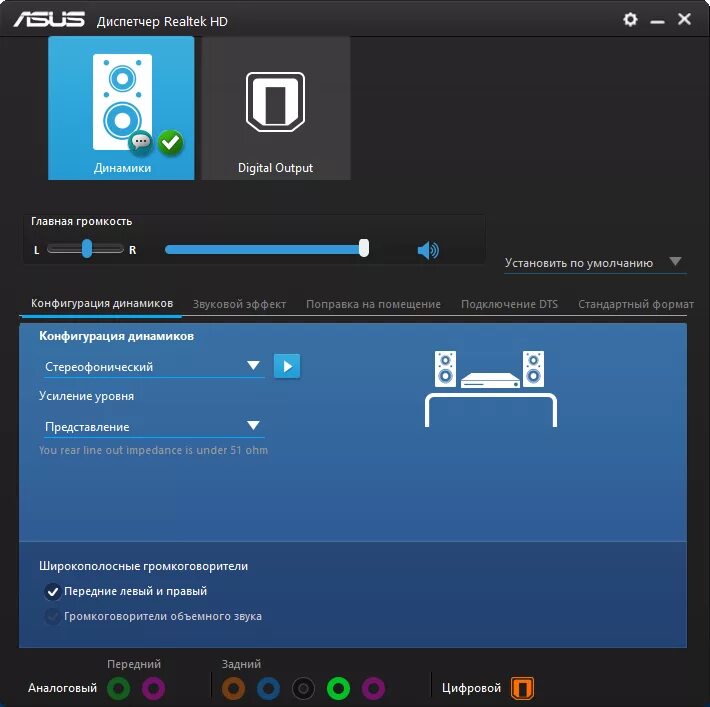Click the front green analog jack
The width and height of the screenshot is (710, 707).
(x=119, y=688)
